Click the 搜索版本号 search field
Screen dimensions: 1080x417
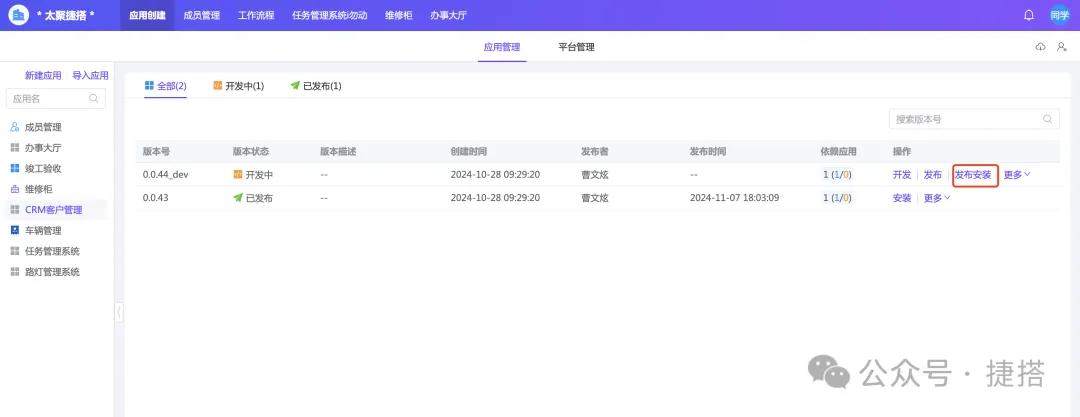tap(965, 119)
